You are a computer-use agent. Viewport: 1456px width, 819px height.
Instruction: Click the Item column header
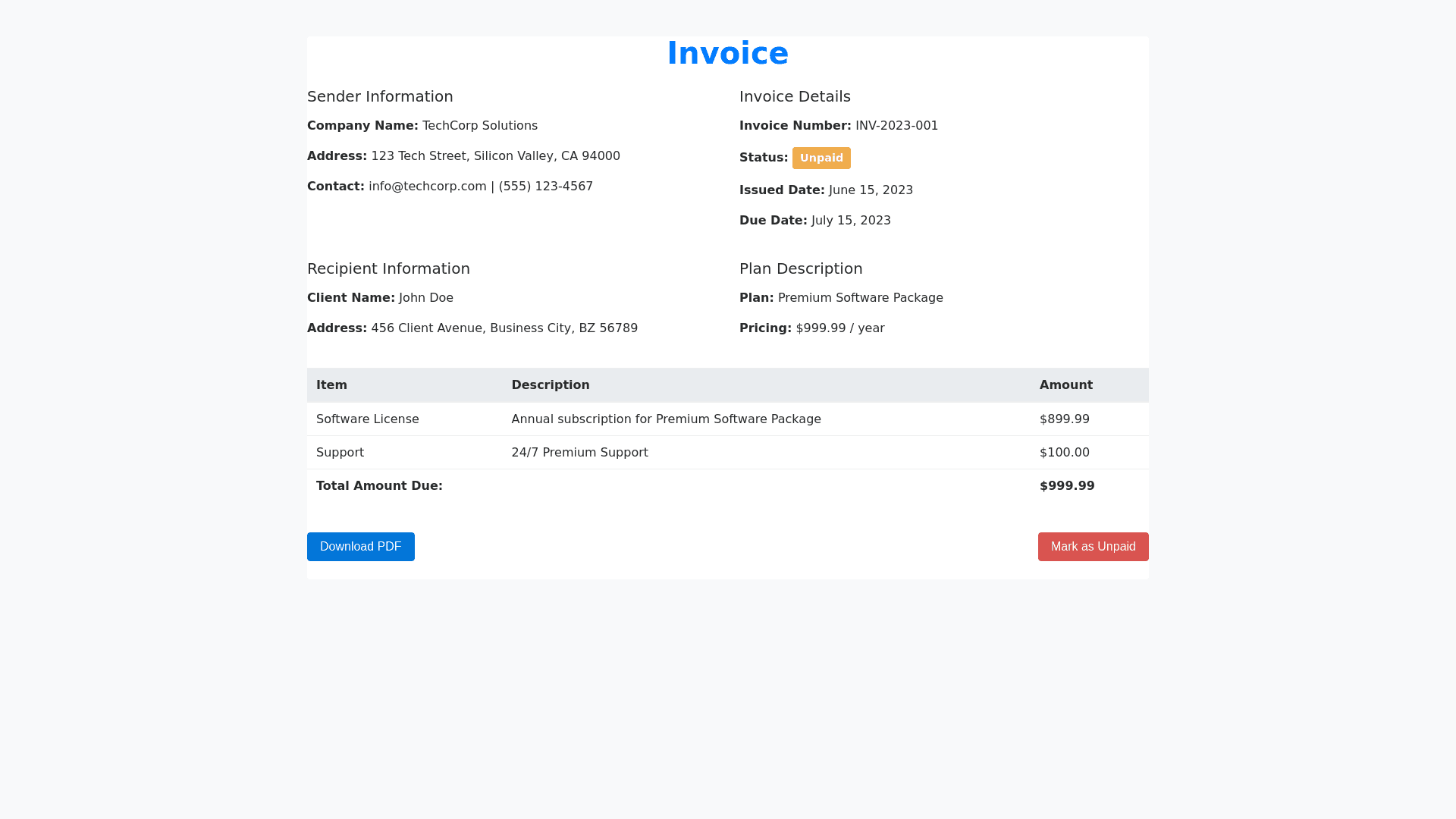click(x=331, y=385)
